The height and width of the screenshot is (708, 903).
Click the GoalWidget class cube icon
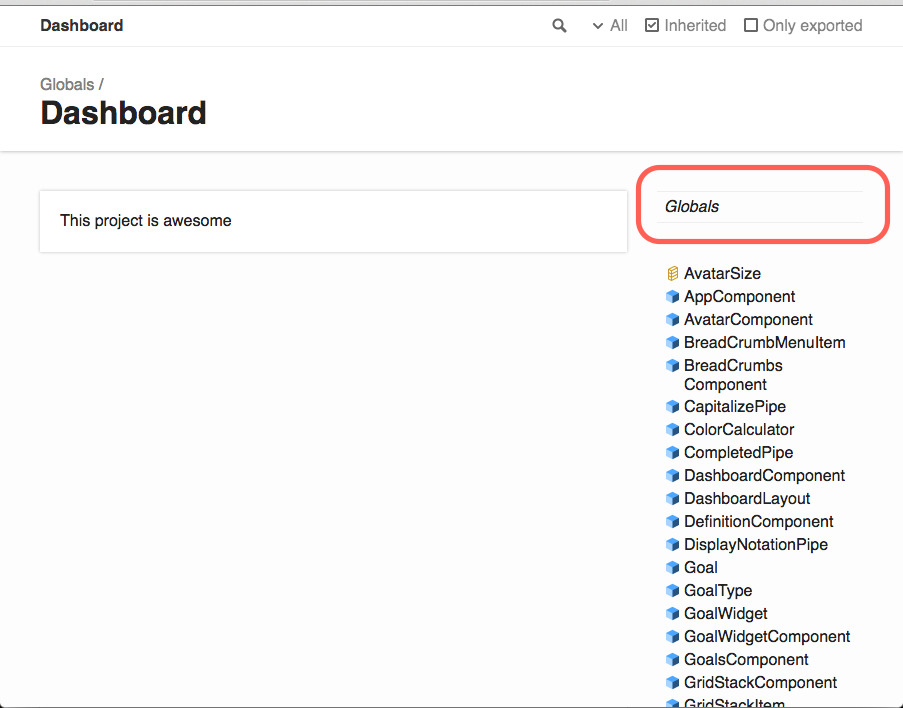point(672,614)
